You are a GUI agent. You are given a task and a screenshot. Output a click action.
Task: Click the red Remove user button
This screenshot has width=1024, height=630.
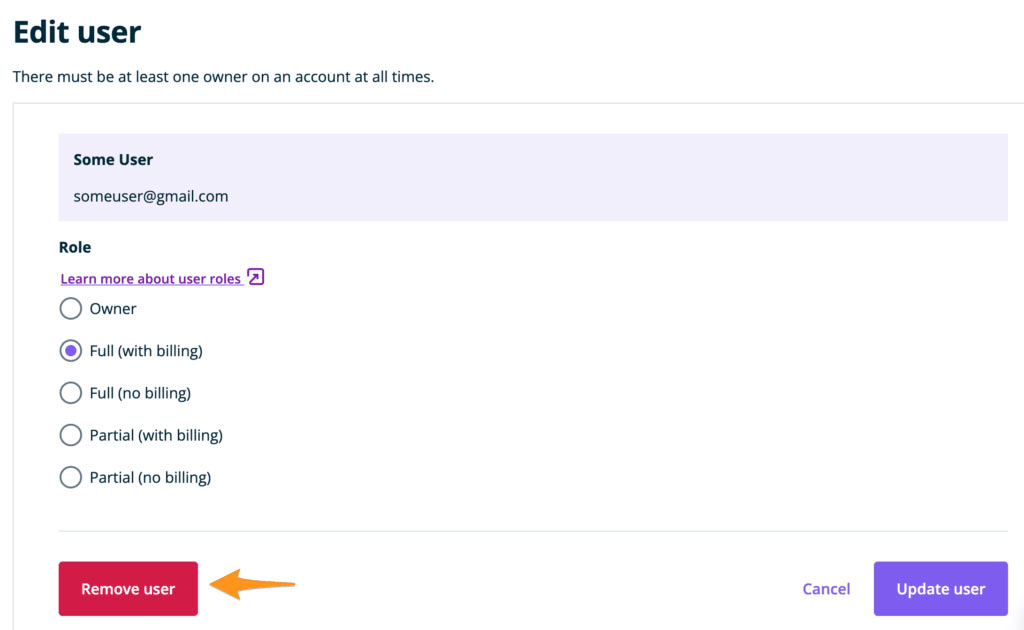[x=128, y=589]
